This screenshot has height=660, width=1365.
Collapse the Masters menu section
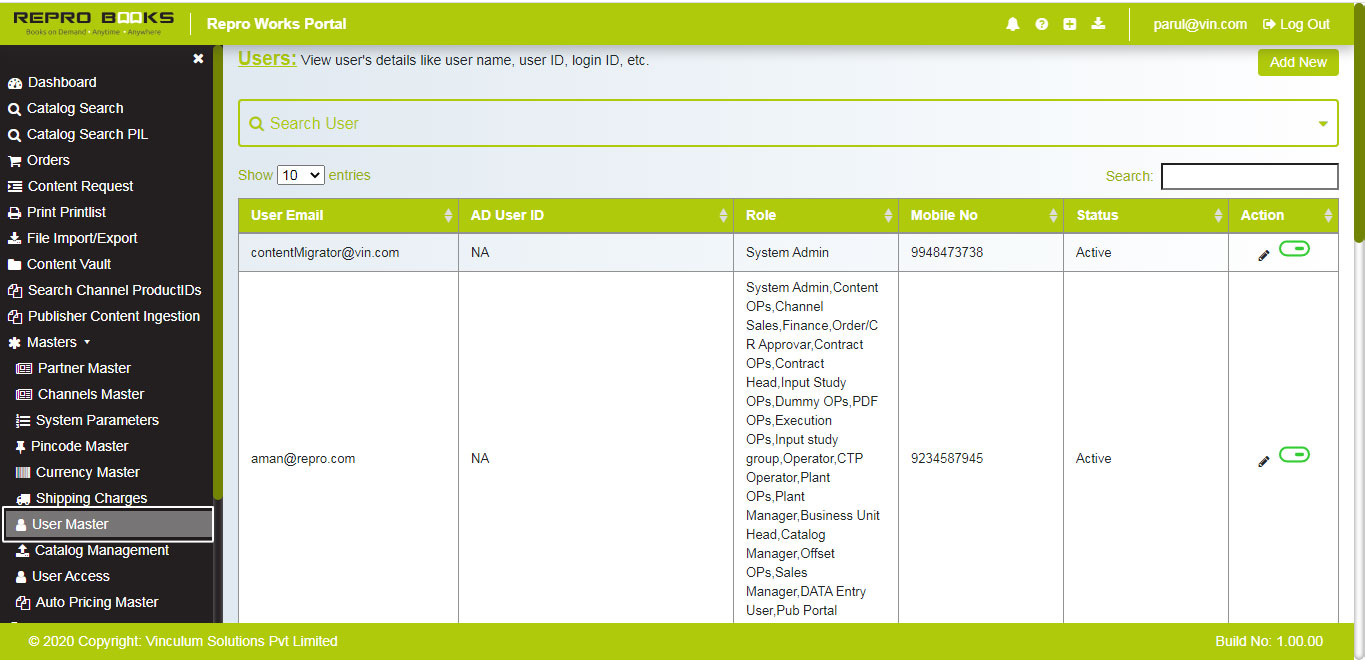[51, 342]
